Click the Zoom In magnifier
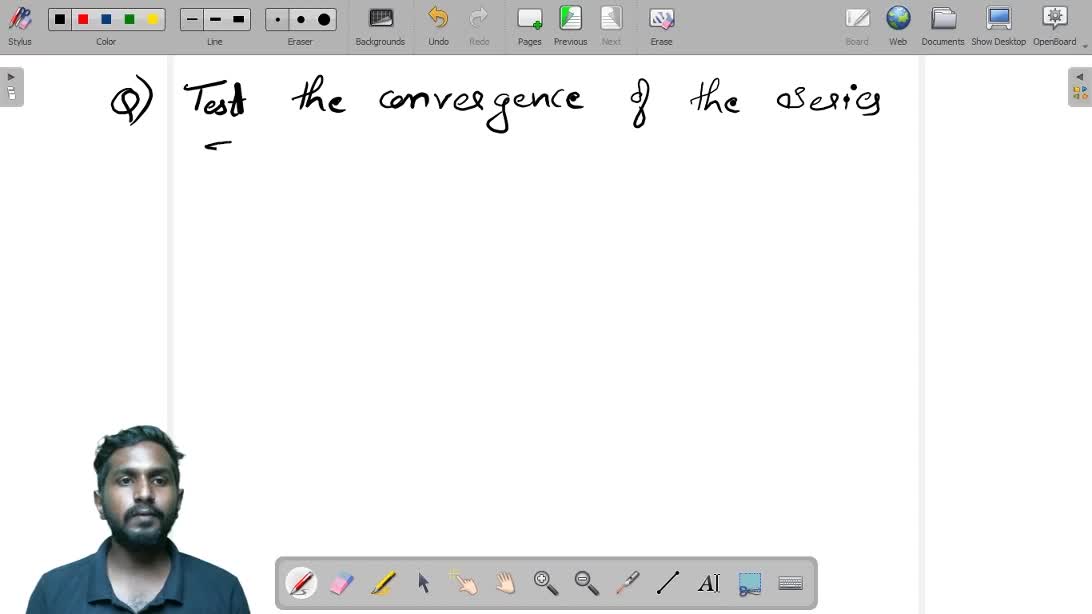The image size is (1092, 614). point(546,583)
